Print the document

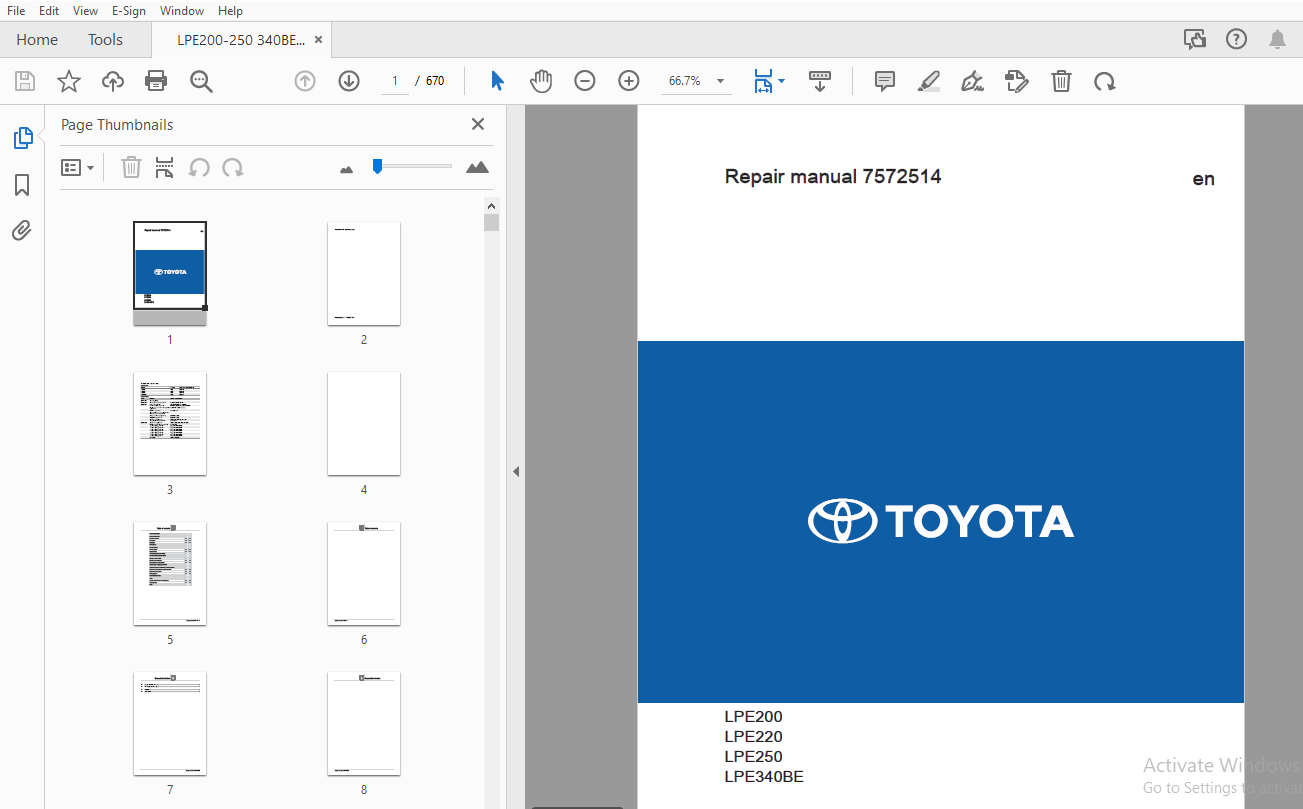[156, 81]
